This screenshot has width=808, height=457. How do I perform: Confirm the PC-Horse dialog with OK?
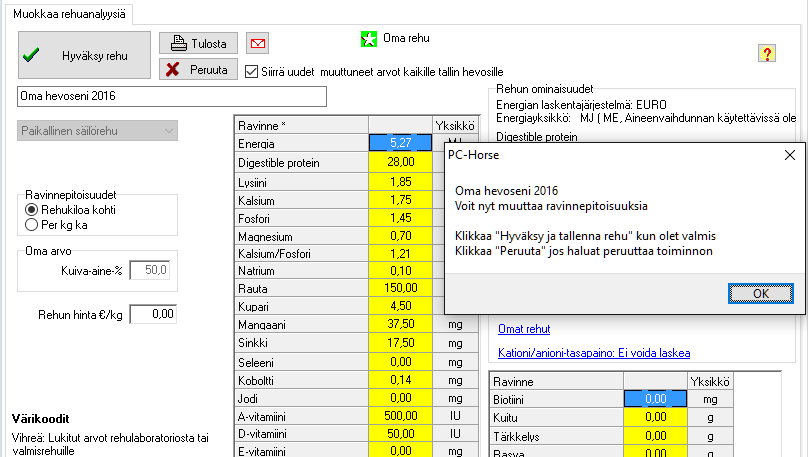point(760,293)
